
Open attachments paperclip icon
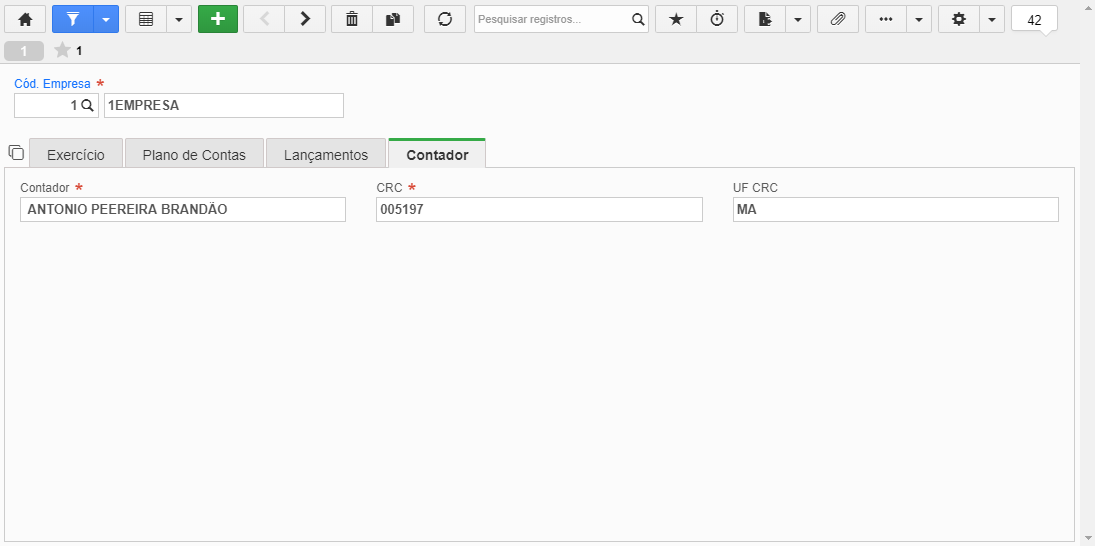[x=838, y=19]
